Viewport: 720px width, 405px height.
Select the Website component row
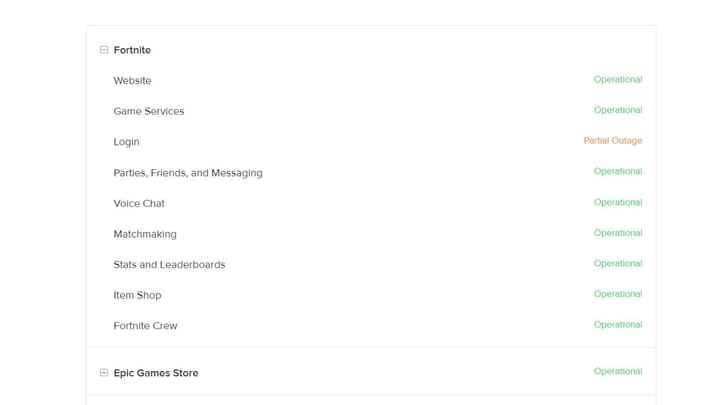point(132,81)
